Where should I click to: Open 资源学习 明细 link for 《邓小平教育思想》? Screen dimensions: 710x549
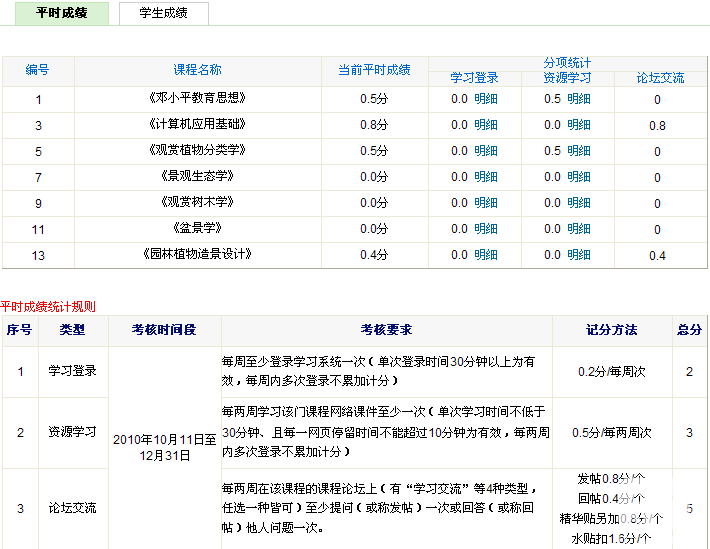(x=579, y=99)
